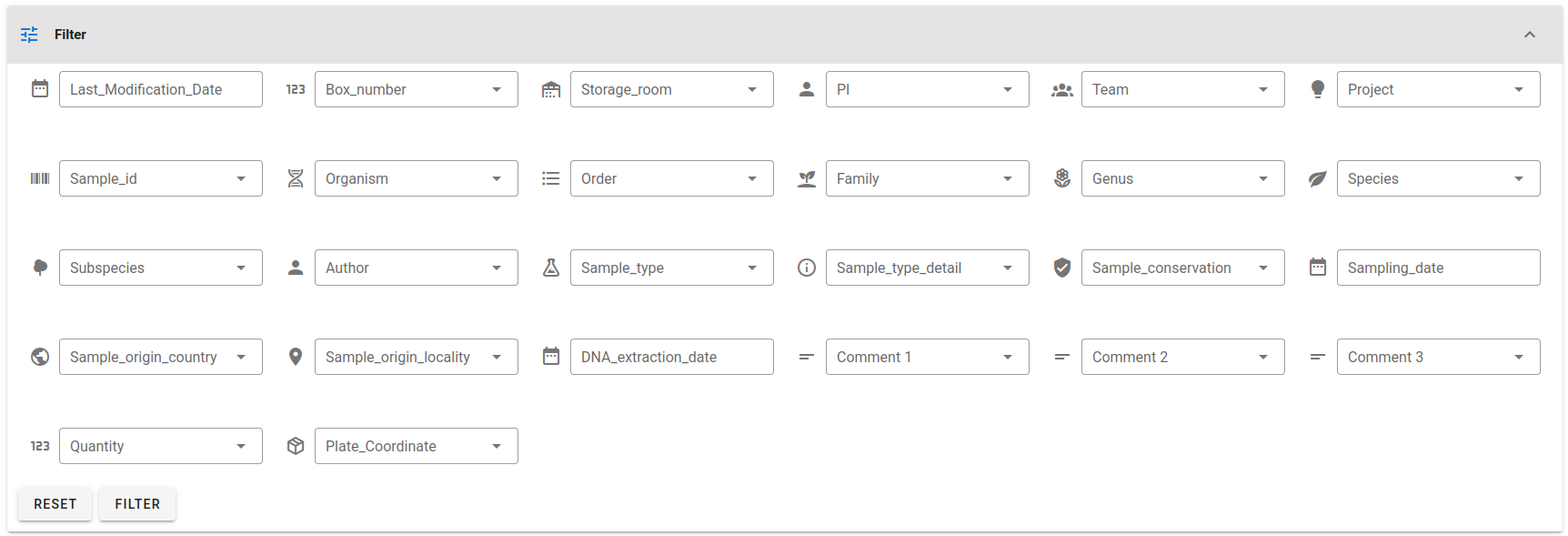Screen dimensions: 1568x536
Task: Click the map pin icon beside Sample_origin_locality
Action: click(x=296, y=357)
